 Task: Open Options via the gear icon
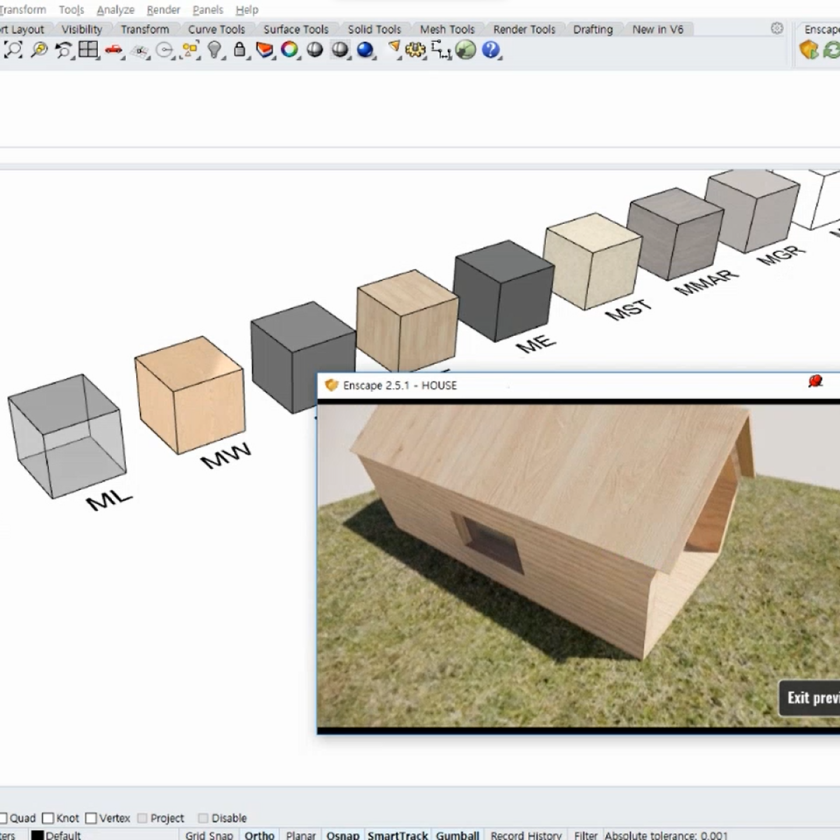coord(416,50)
